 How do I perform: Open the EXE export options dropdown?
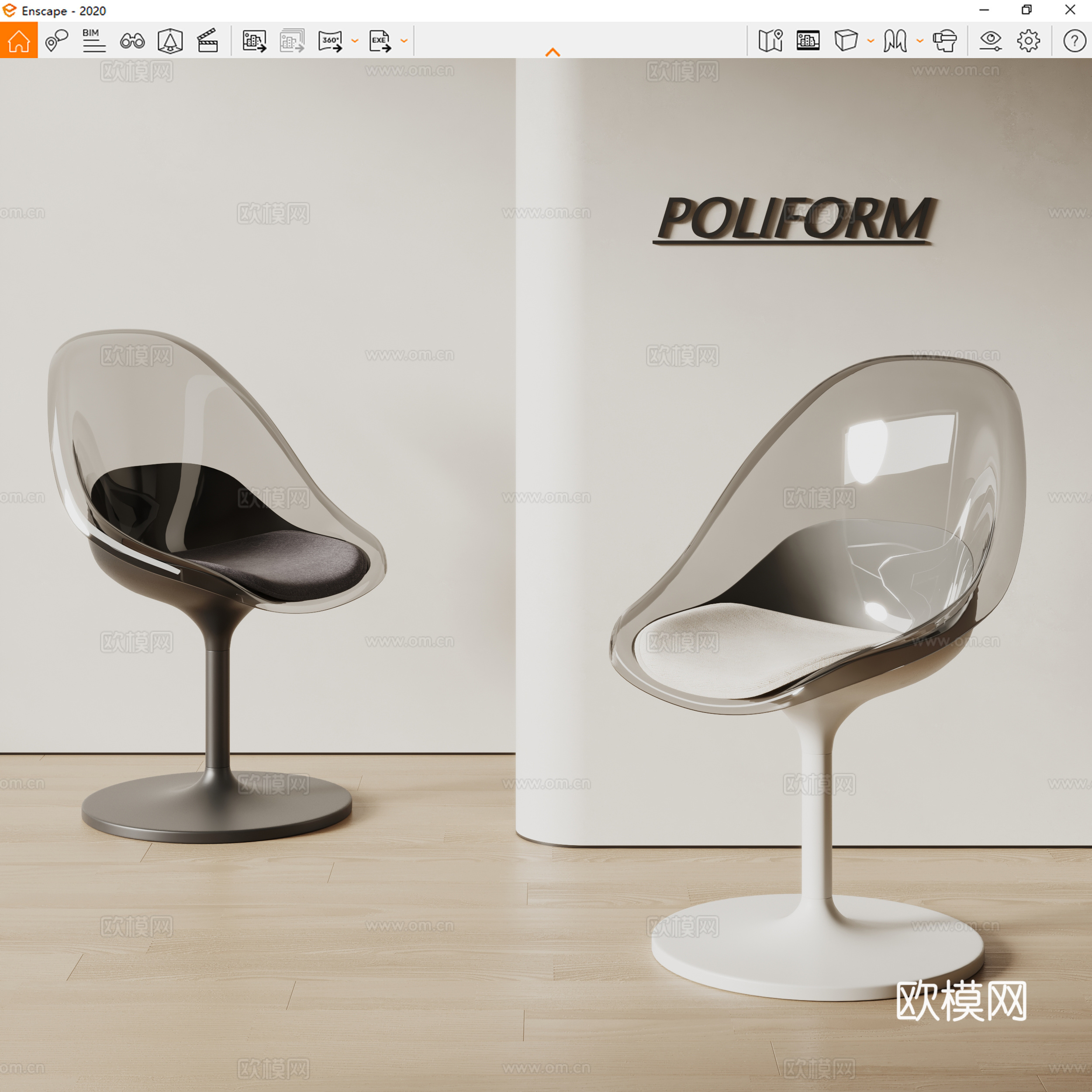click(403, 41)
